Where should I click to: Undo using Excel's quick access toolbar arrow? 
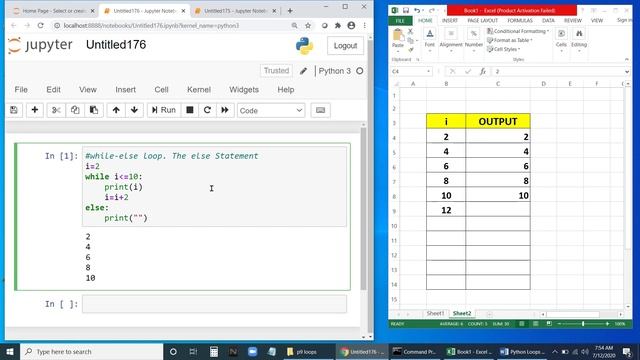[x=417, y=10]
